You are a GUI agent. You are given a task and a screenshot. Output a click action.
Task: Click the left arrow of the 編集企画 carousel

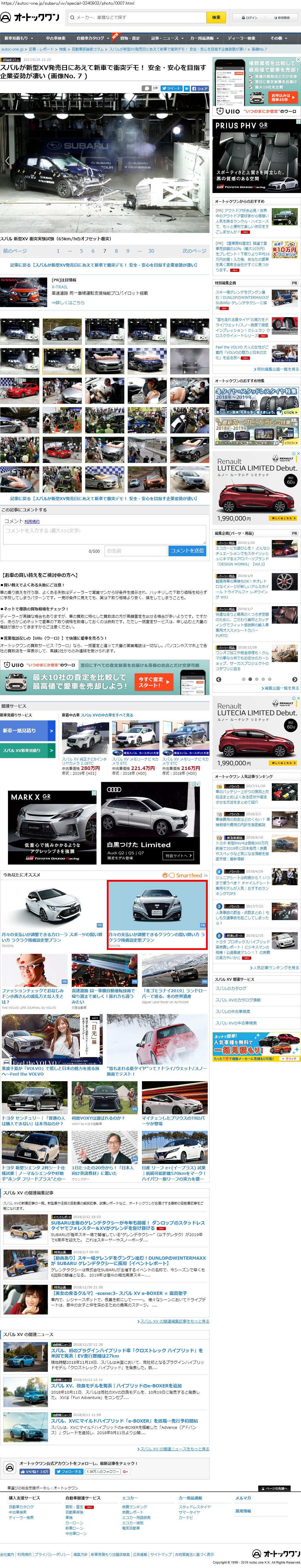click(219, 679)
